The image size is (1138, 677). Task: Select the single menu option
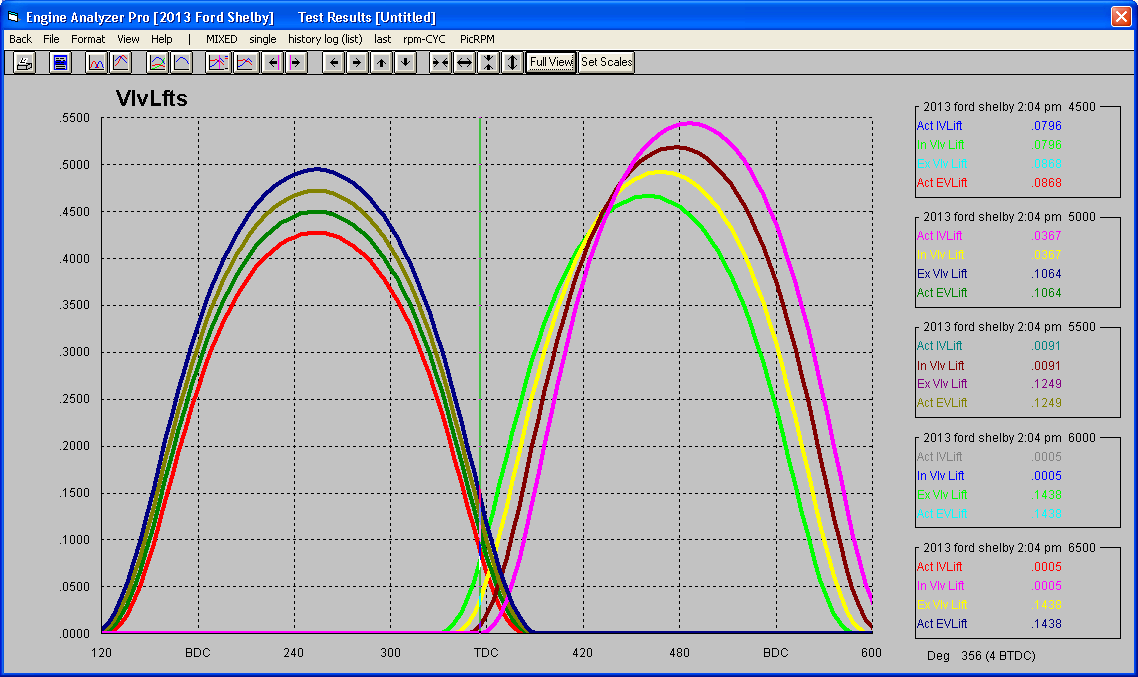263,39
